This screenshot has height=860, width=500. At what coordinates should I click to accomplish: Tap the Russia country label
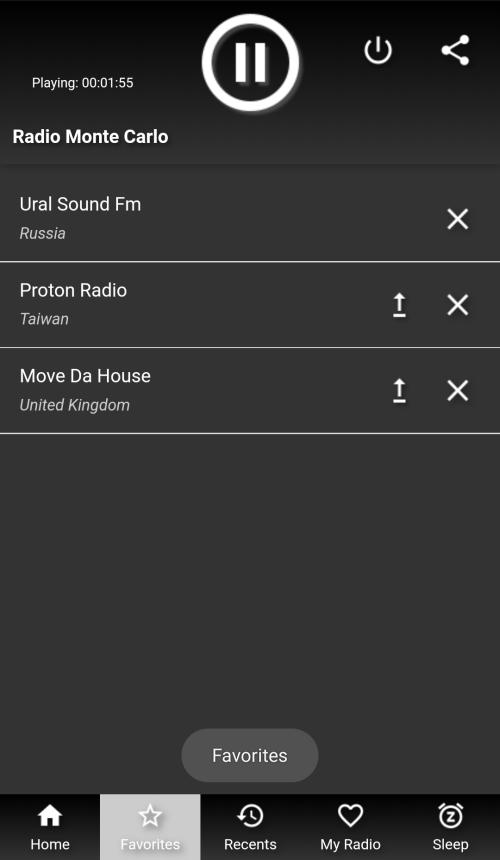point(43,234)
